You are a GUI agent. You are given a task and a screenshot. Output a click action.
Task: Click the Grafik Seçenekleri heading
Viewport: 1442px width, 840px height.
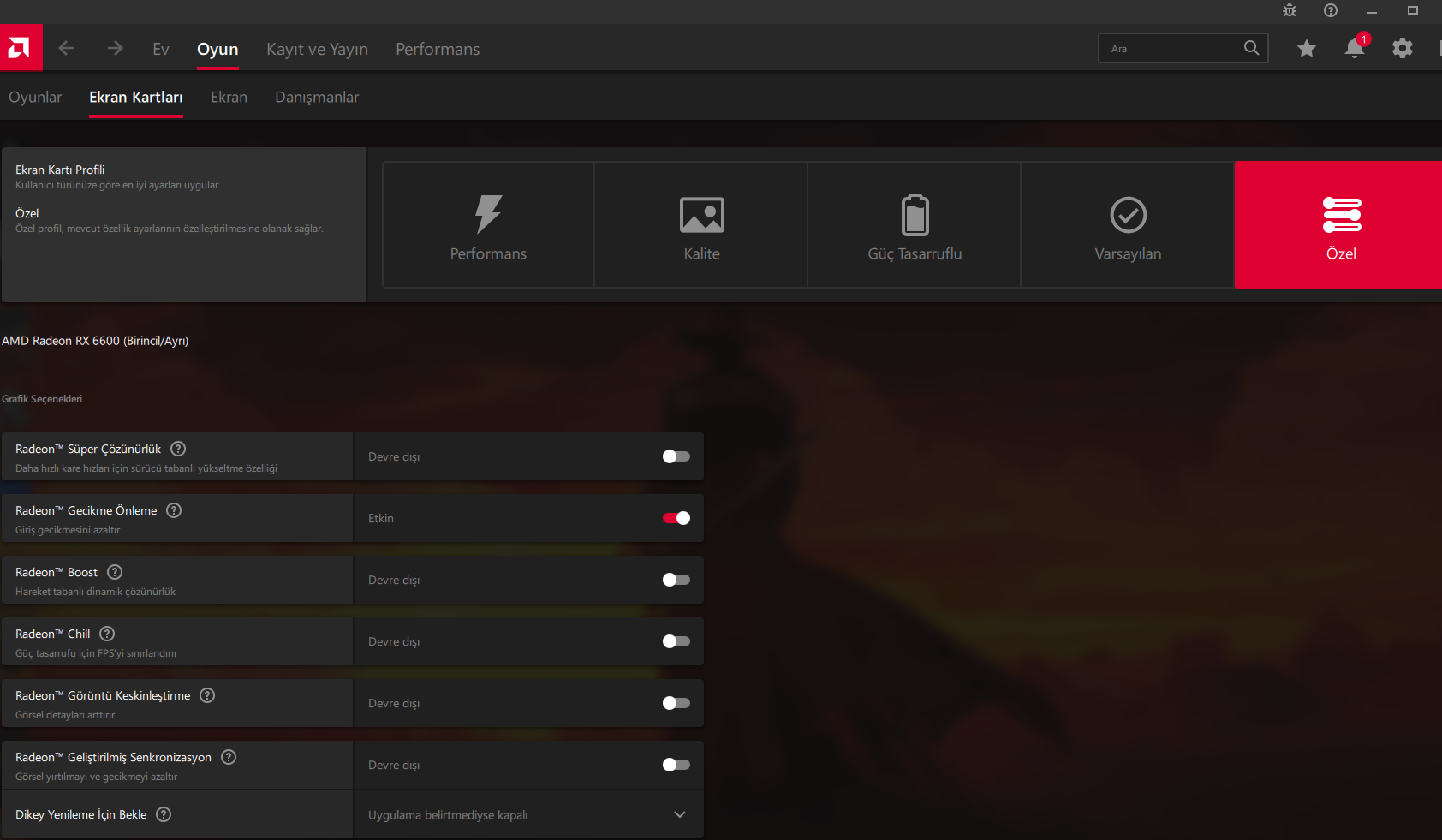42,399
